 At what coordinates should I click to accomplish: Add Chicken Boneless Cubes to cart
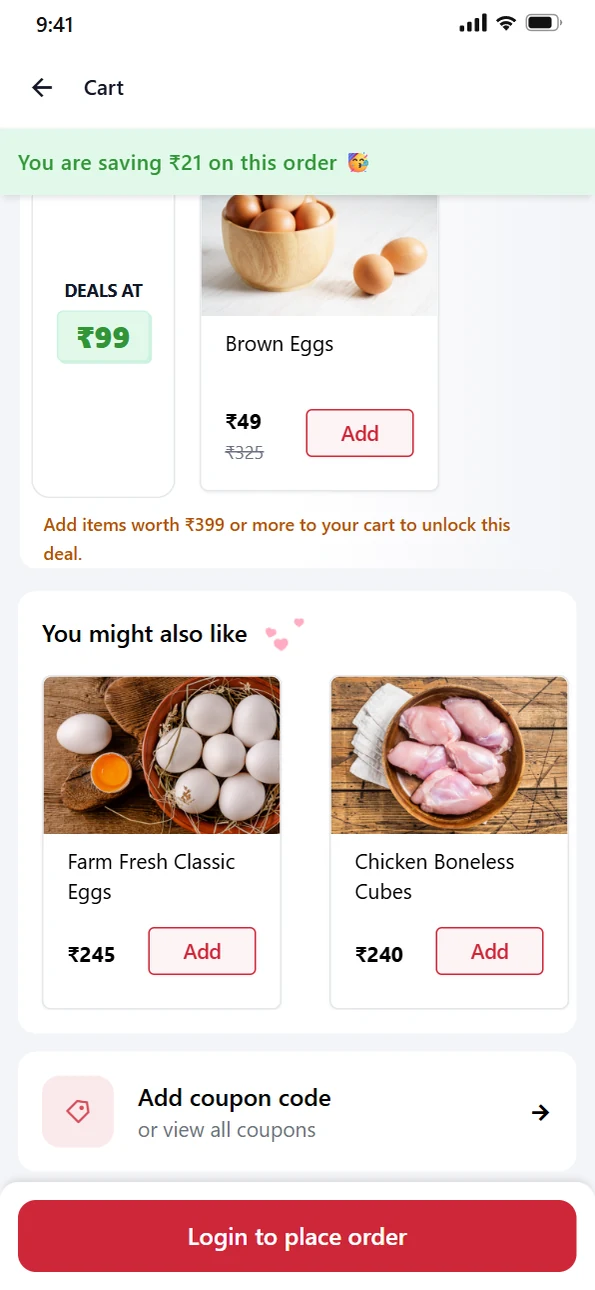point(490,951)
